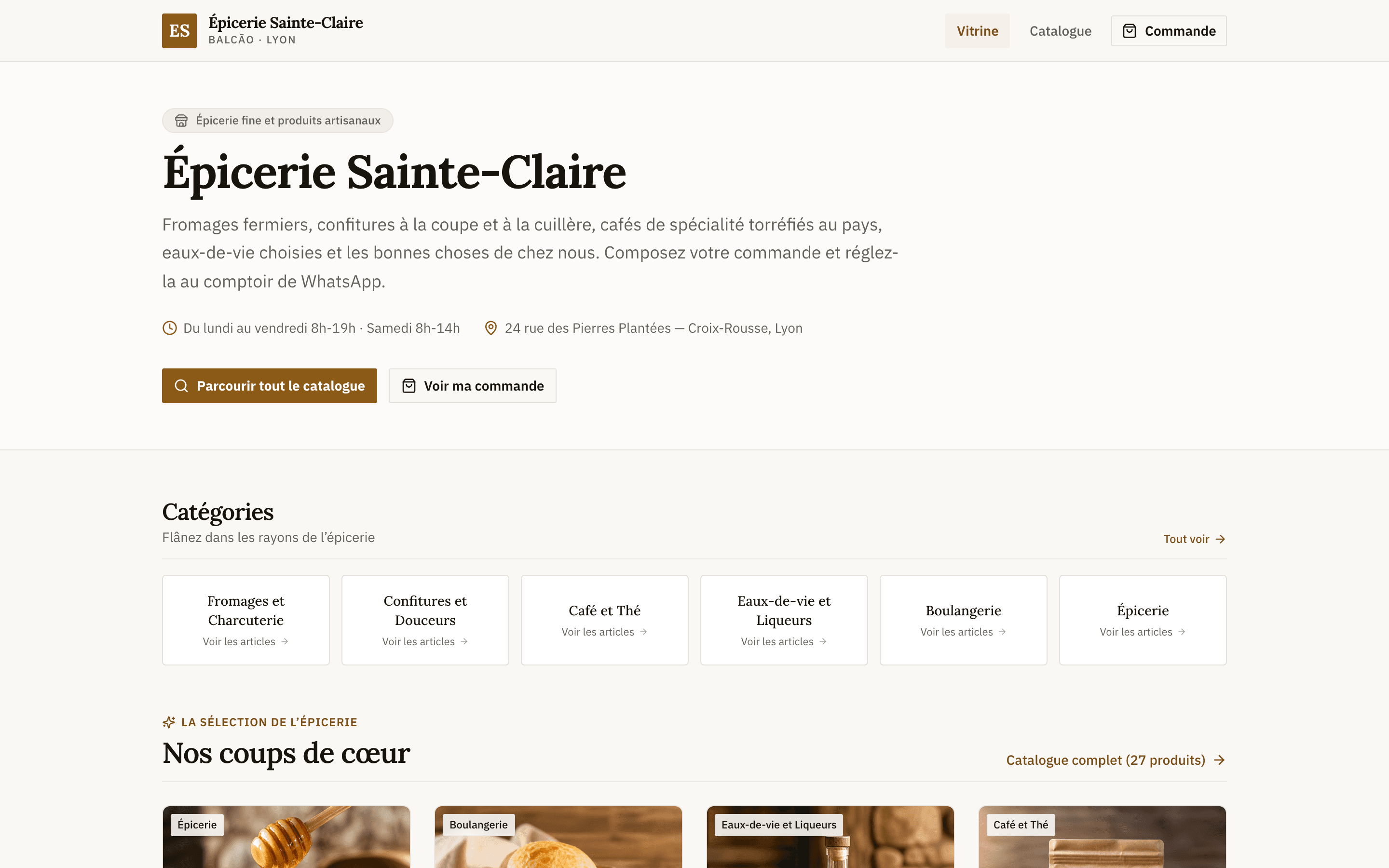
Task: Follow the Tout voir link
Action: [1195, 539]
